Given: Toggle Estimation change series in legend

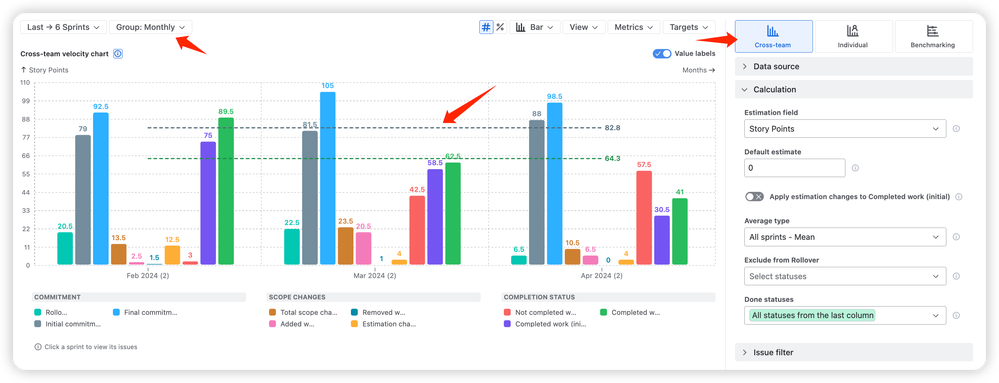Looking at the screenshot, I should (x=383, y=324).
